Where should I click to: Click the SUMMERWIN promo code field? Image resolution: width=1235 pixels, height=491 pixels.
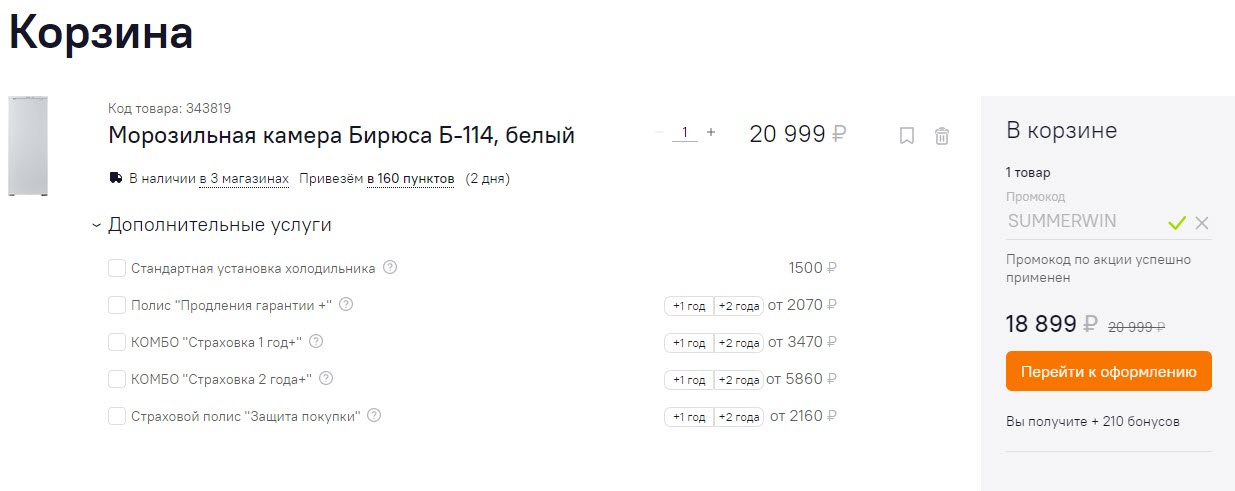click(1082, 222)
